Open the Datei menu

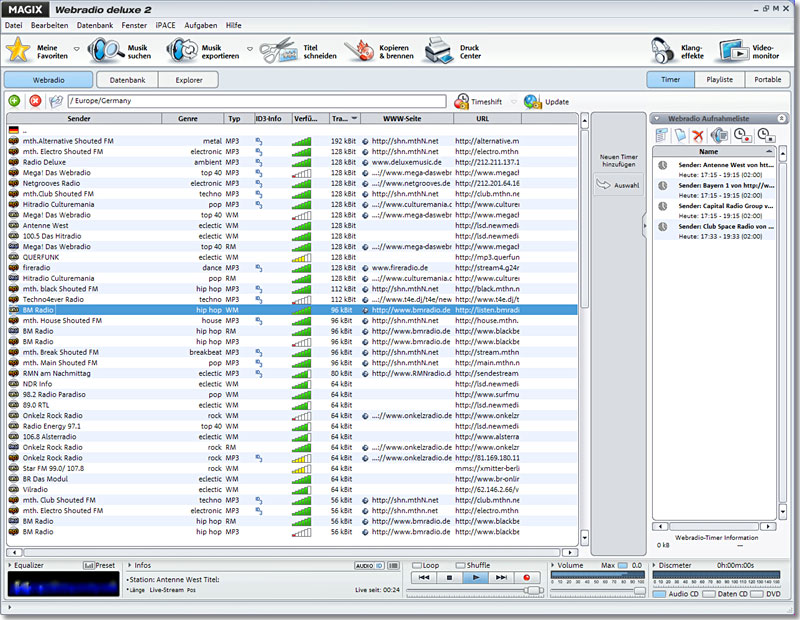pyautogui.click(x=14, y=26)
